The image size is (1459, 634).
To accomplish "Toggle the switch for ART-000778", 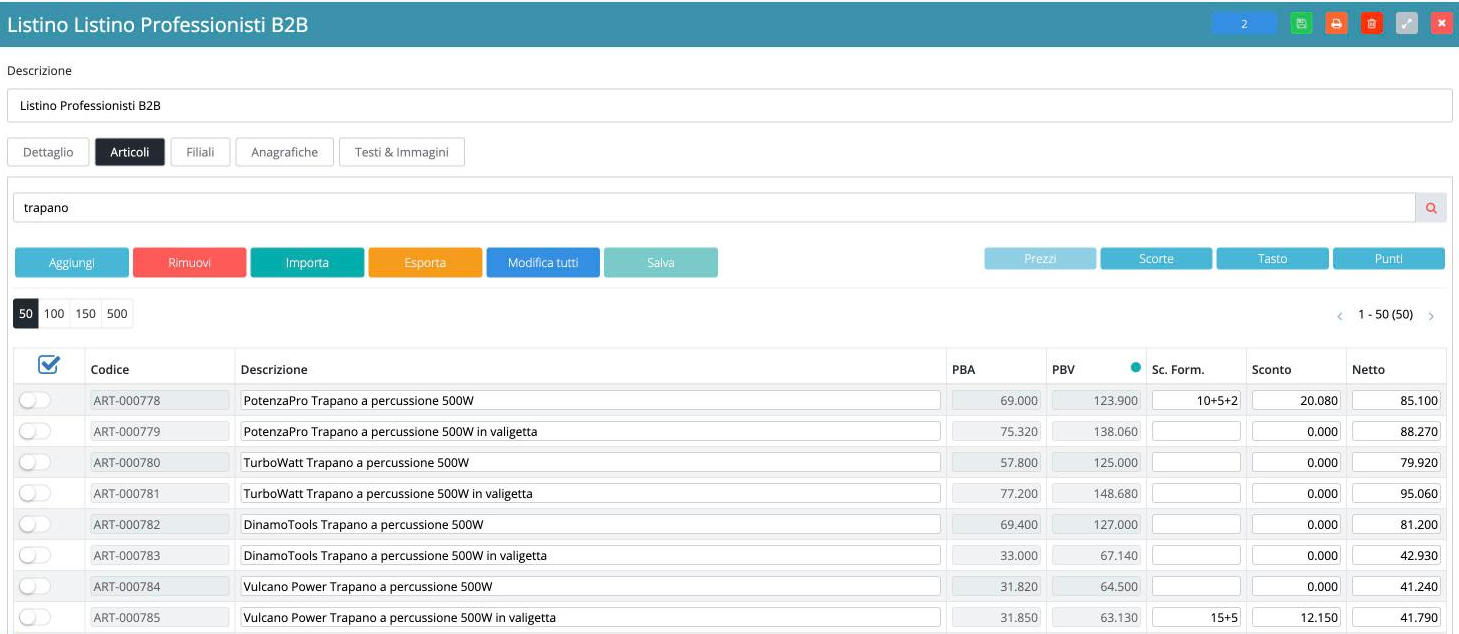I will (x=34, y=401).
